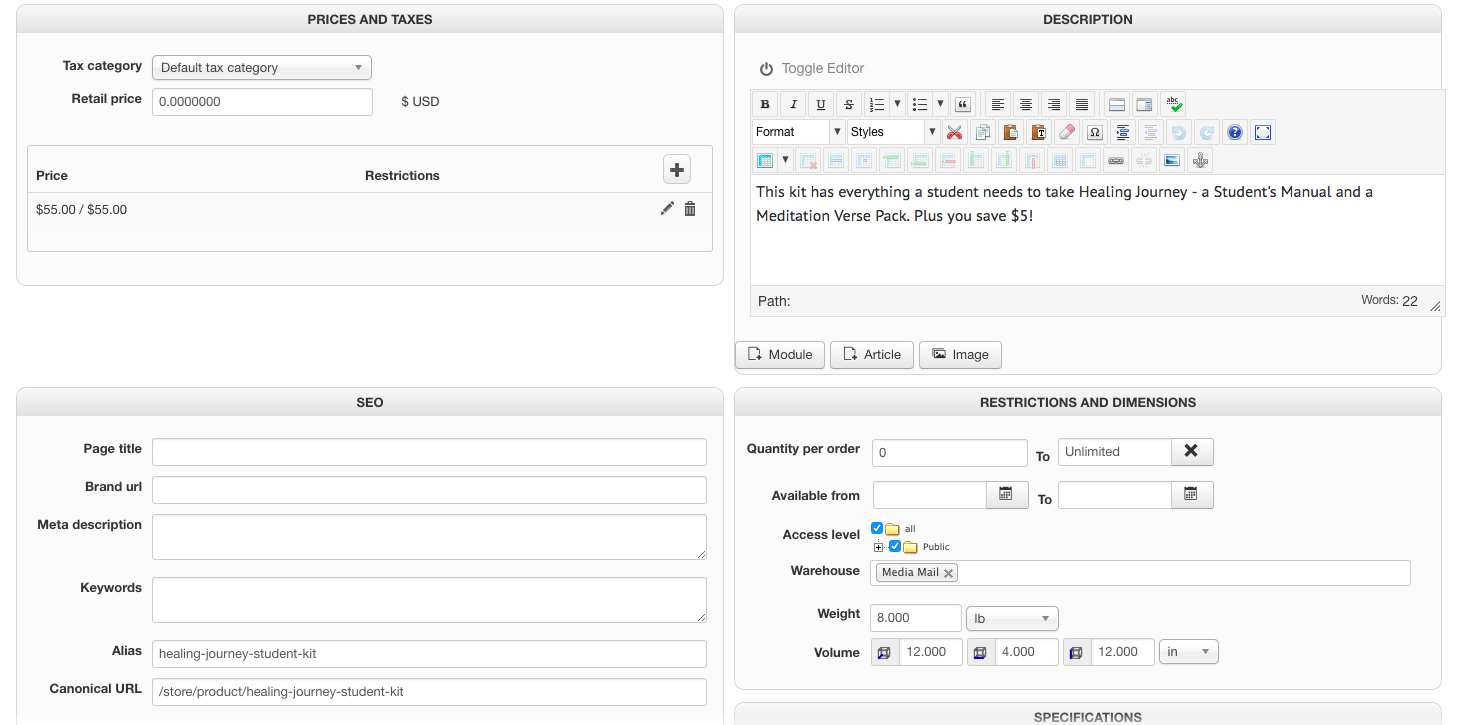Uncheck the 'all' access level checkbox
The height and width of the screenshot is (725, 1459).
coord(877,528)
